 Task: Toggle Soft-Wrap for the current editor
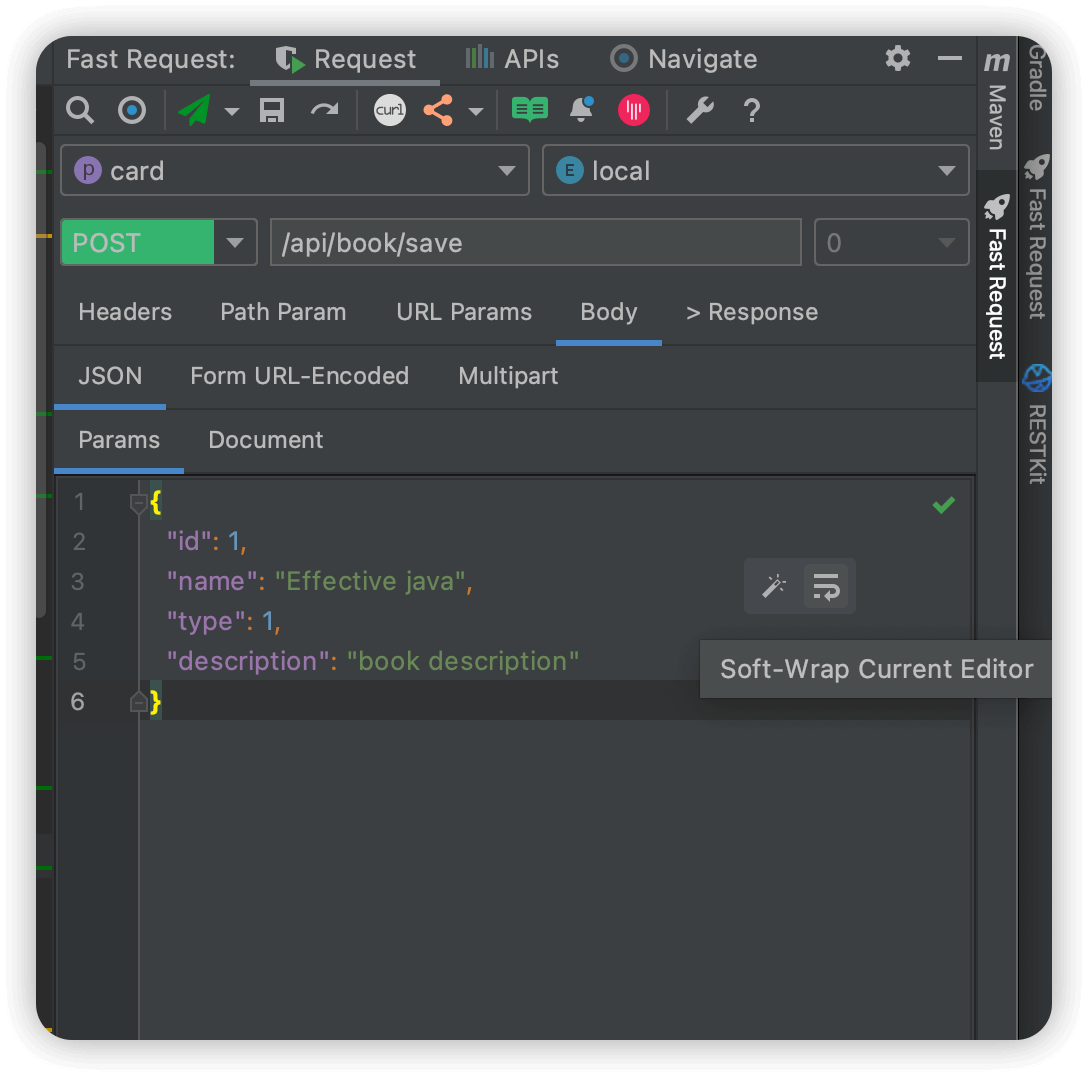tap(826, 586)
